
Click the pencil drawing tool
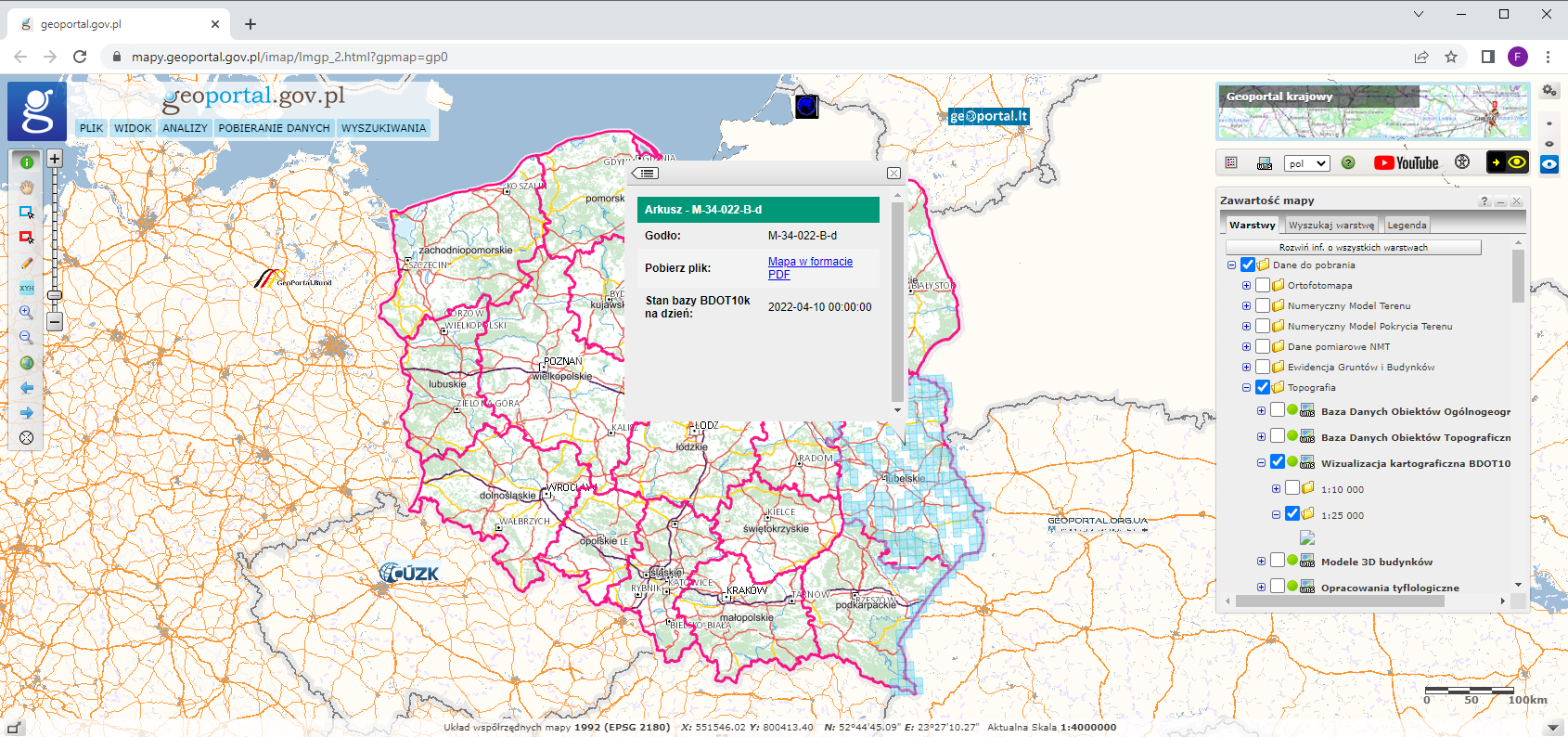pos(27,264)
